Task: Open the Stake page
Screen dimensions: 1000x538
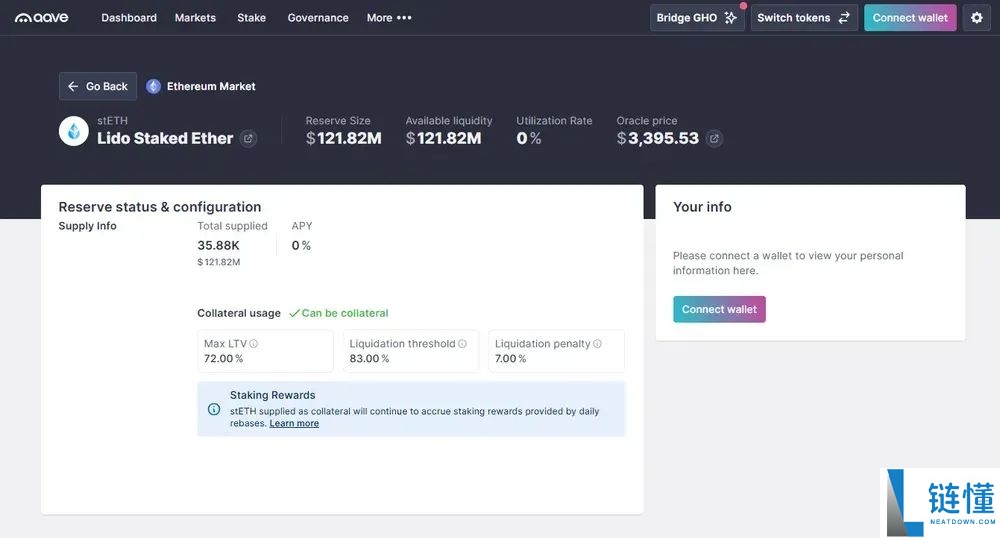Action: [x=252, y=18]
